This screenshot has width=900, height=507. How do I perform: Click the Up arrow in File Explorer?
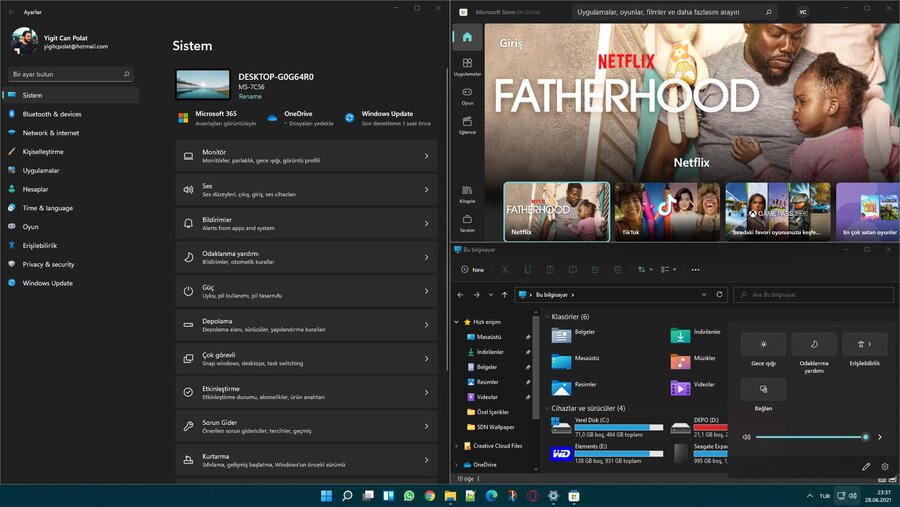pyautogui.click(x=505, y=295)
